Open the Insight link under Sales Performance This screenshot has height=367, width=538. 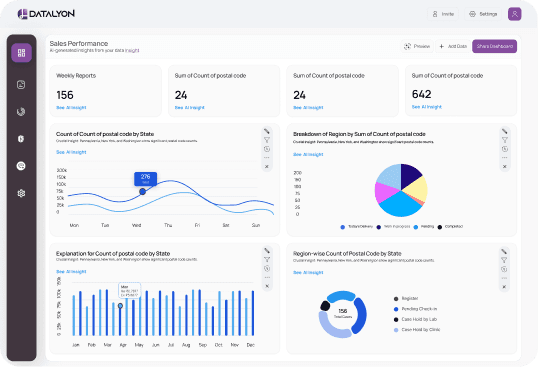coord(132,50)
